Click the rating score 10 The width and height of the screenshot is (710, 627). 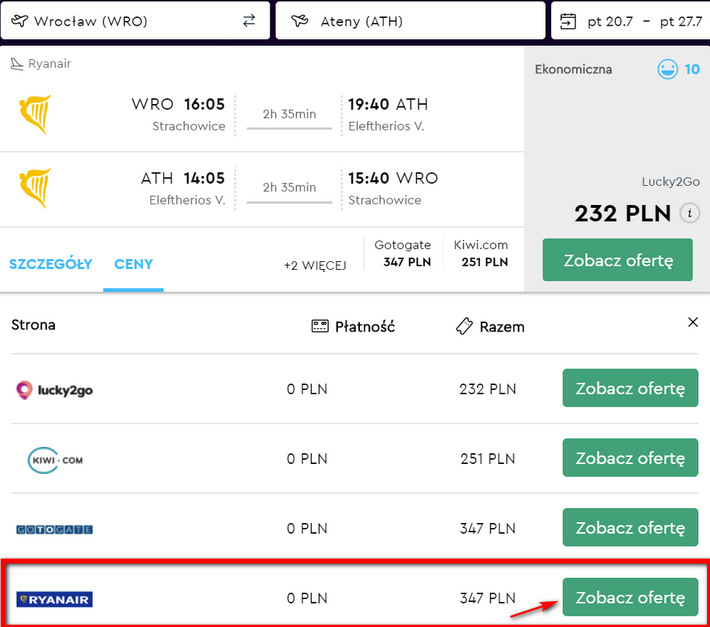692,69
